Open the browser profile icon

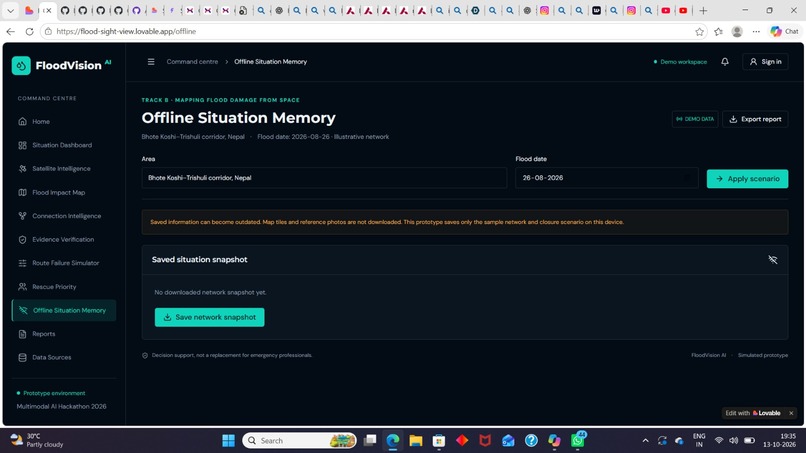click(x=737, y=32)
